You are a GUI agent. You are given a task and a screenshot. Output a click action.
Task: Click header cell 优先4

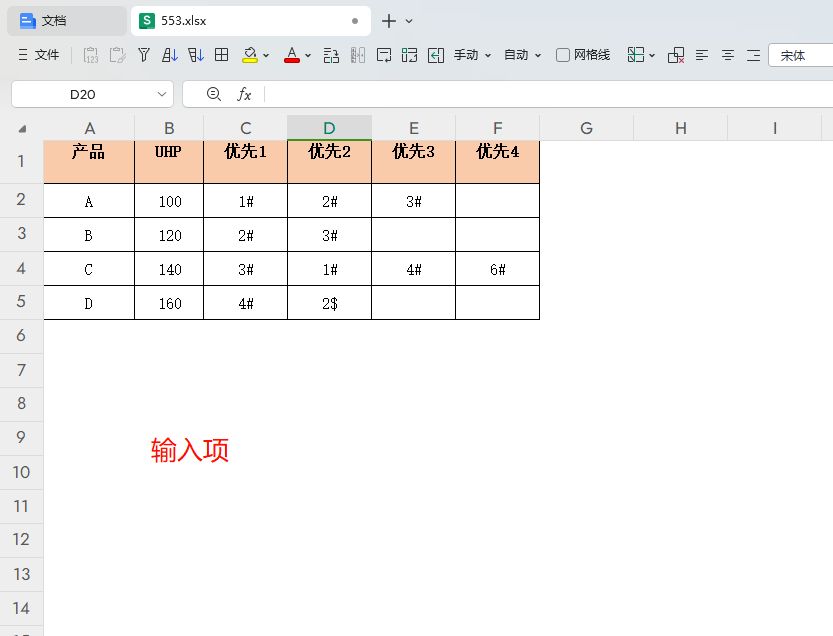497,162
